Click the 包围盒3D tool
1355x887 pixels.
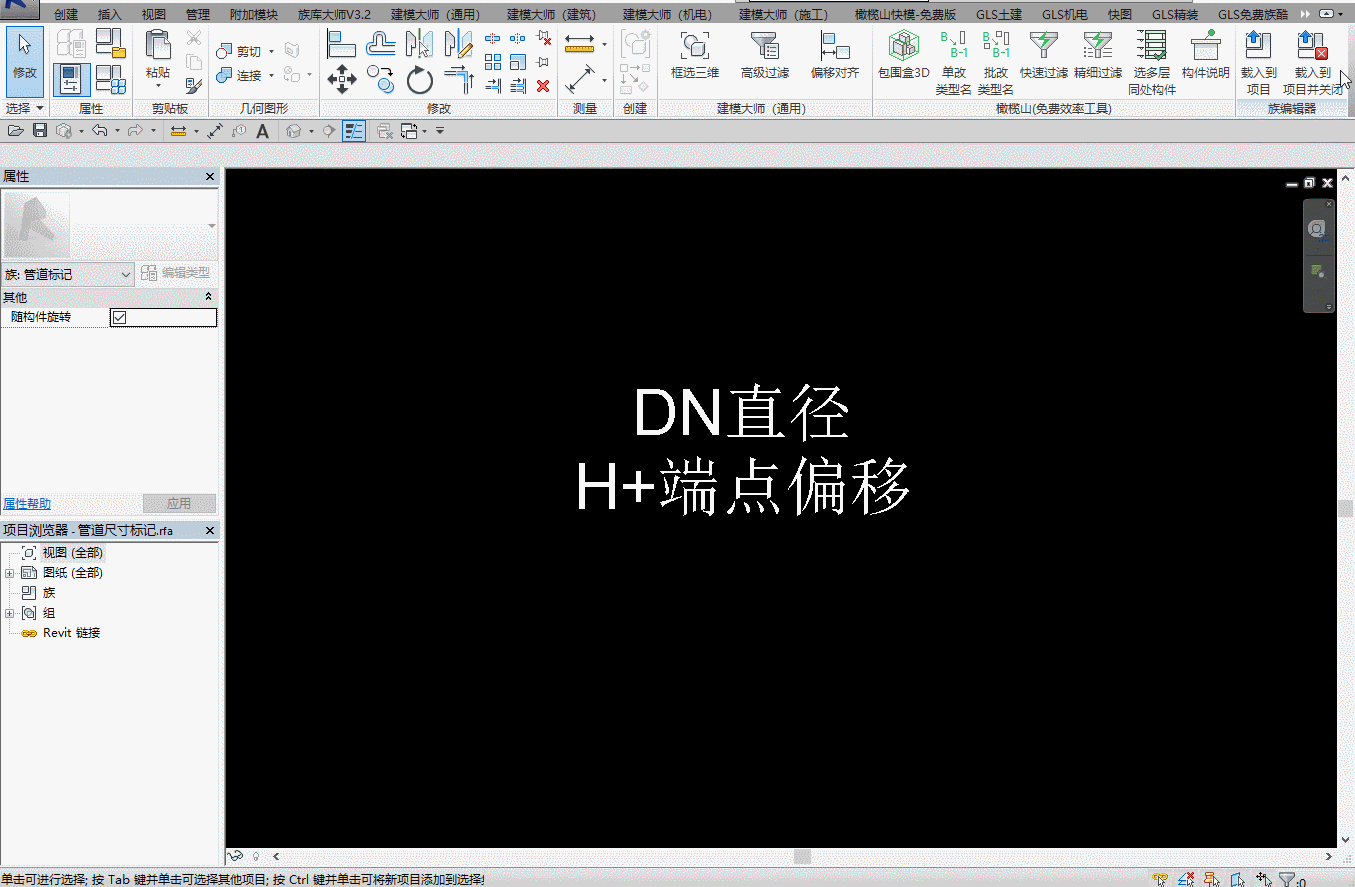click(x=903, y=56)
